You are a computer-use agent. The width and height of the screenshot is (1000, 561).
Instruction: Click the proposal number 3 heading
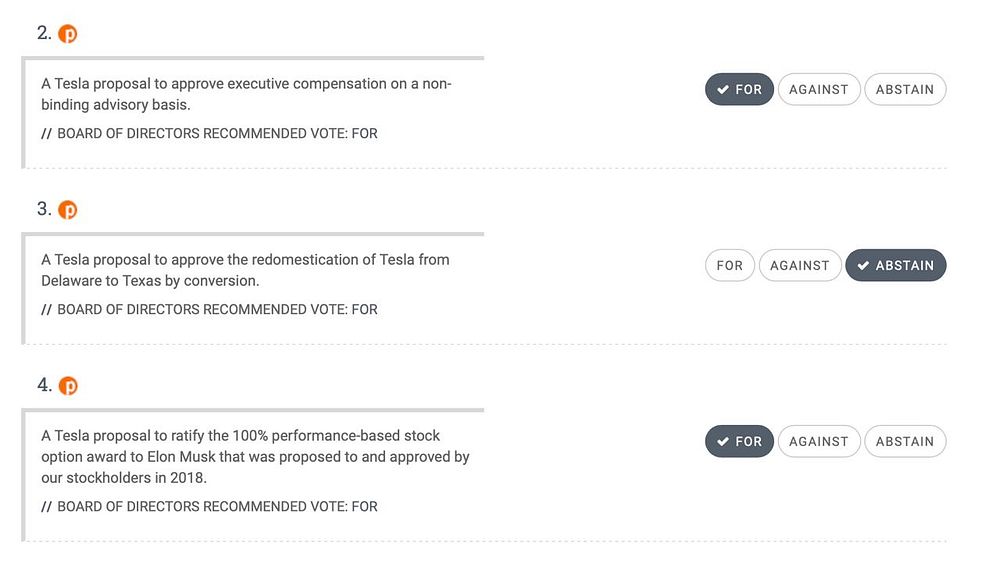44,209
